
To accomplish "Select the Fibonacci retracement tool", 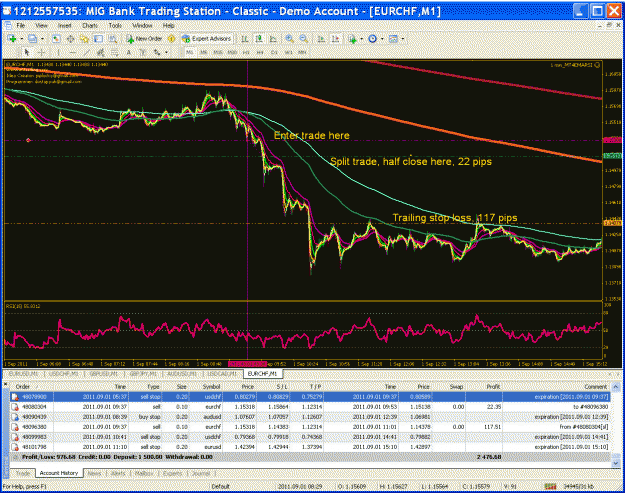I will (115, 52).
